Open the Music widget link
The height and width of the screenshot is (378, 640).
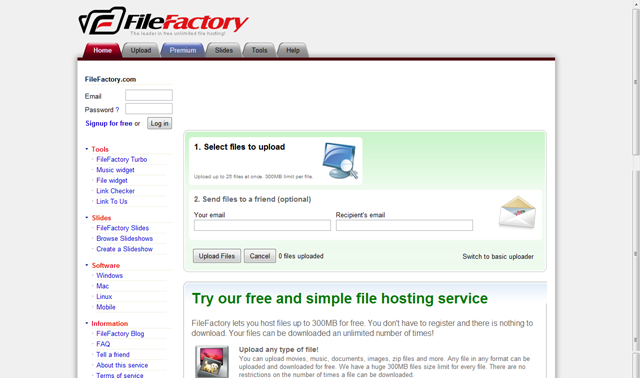click(x=115, y=170)
